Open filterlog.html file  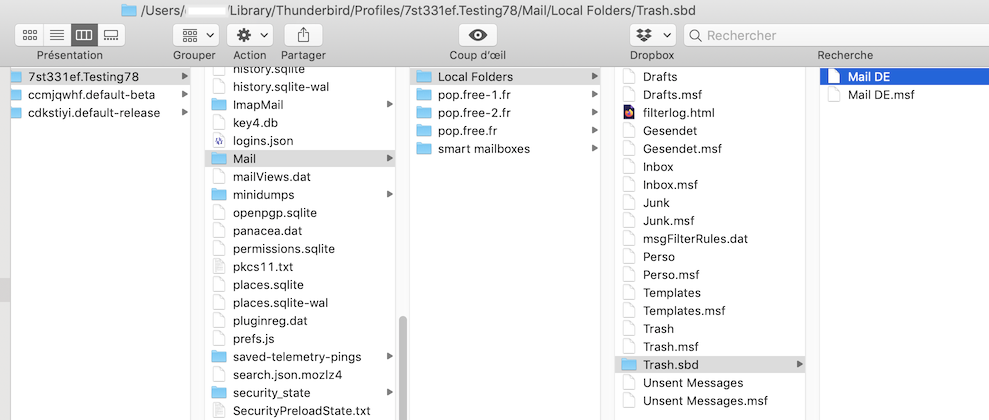(678, 113)
